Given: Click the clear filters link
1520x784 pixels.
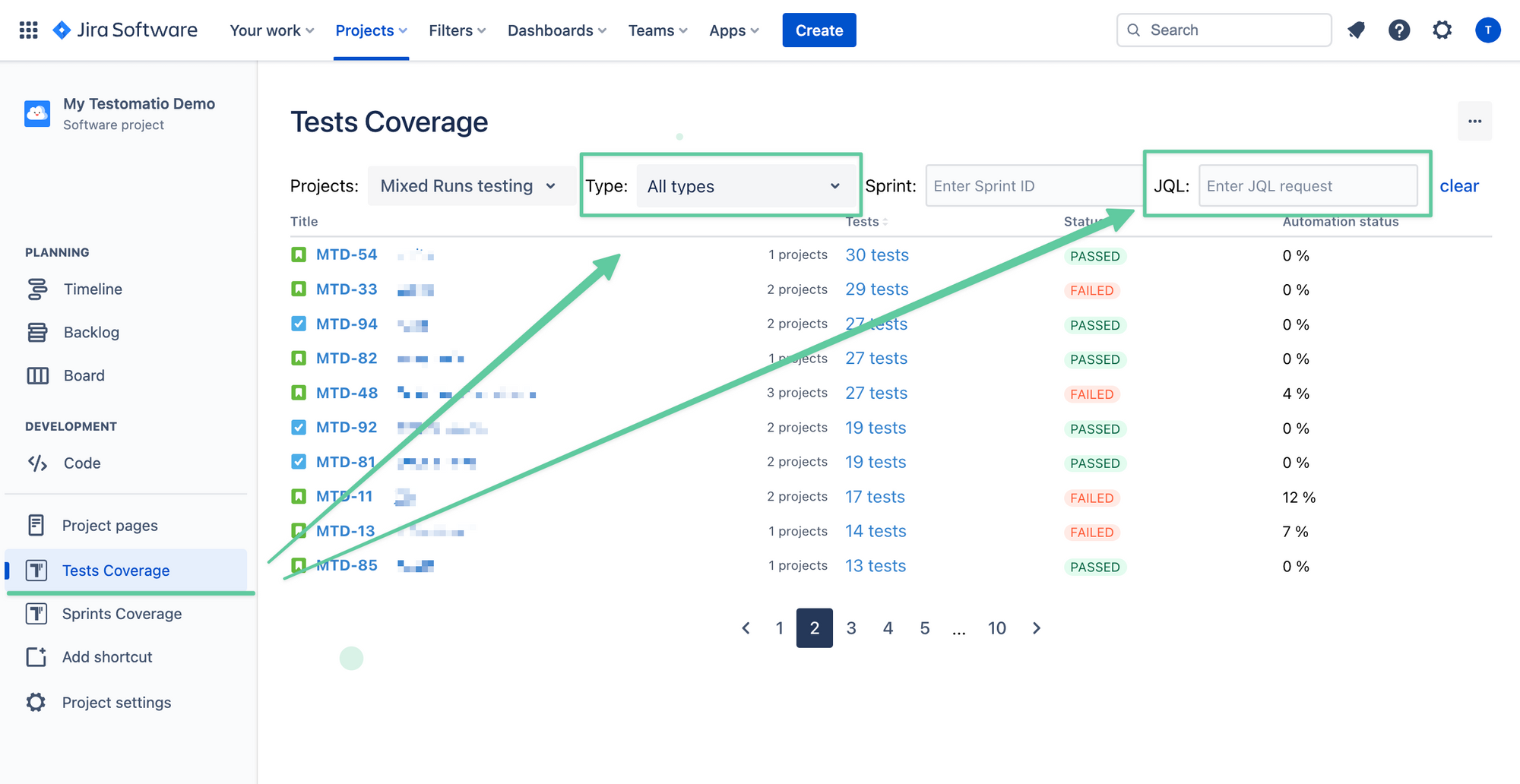Looking at the screenshot, I should coord(1459,186).
